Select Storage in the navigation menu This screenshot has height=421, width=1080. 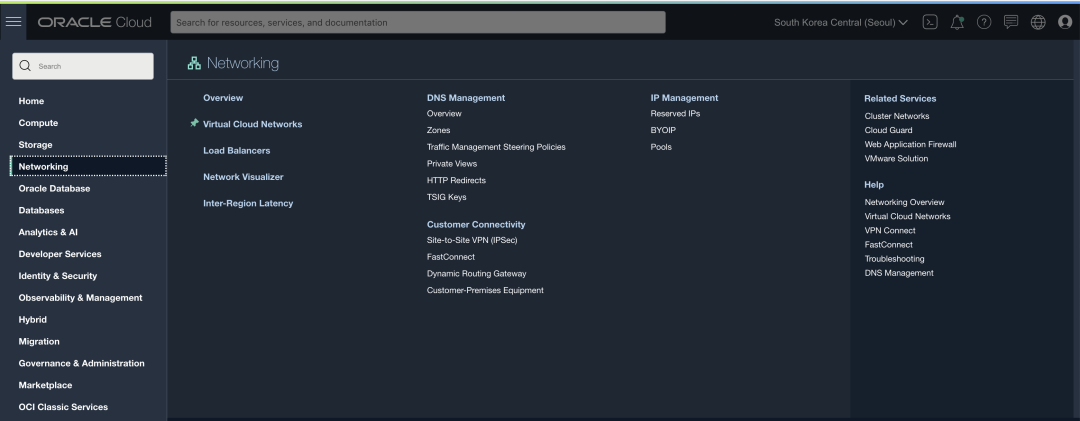point(35,145)
